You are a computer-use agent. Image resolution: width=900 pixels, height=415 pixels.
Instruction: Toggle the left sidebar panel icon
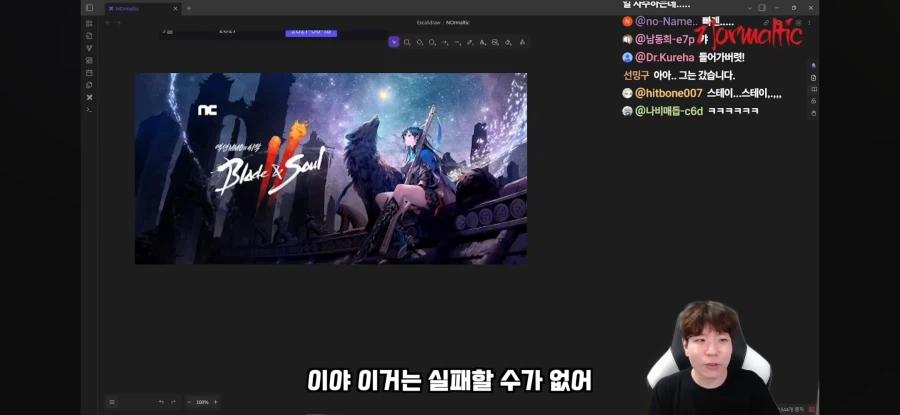[89, 8]
